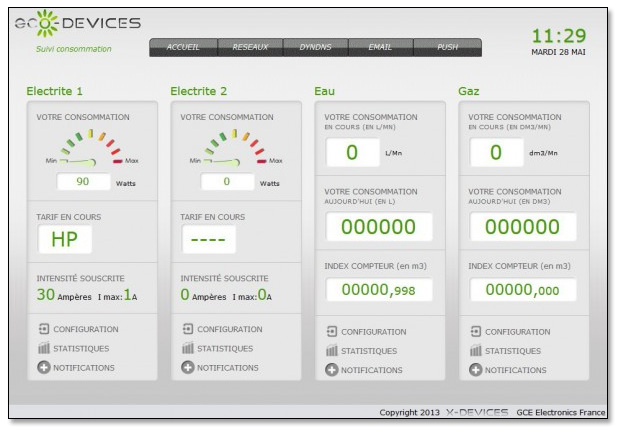Viewport: 617px width, 427px height.
Task: Click the Configuration icon in Eau panel
Action: pos(331,332)
